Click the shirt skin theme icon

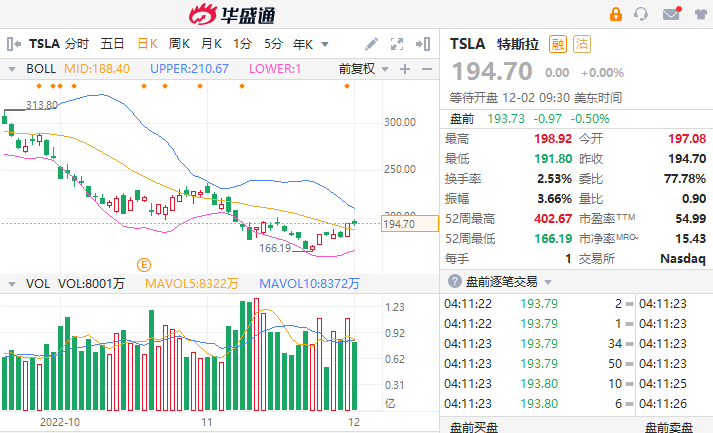tap(701, 14)
